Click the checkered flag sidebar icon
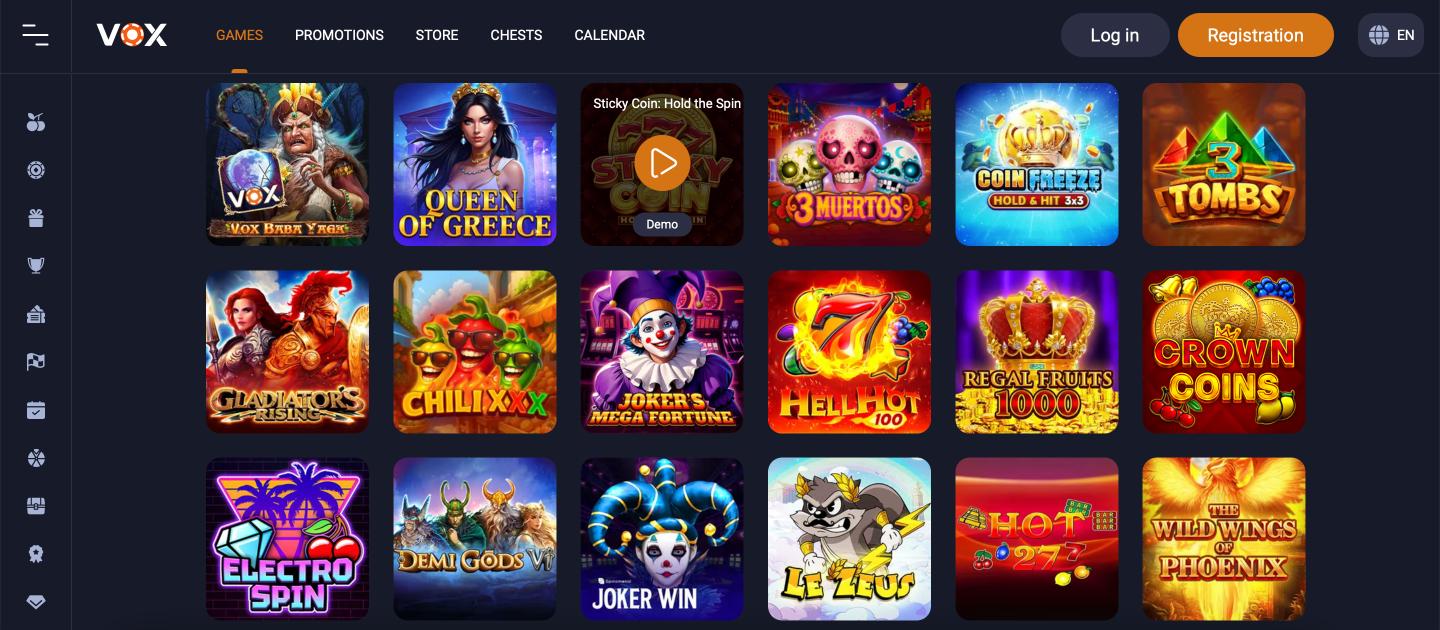Image resolution: width=1440 pixels, height=630 pixels. coord(36,362)
